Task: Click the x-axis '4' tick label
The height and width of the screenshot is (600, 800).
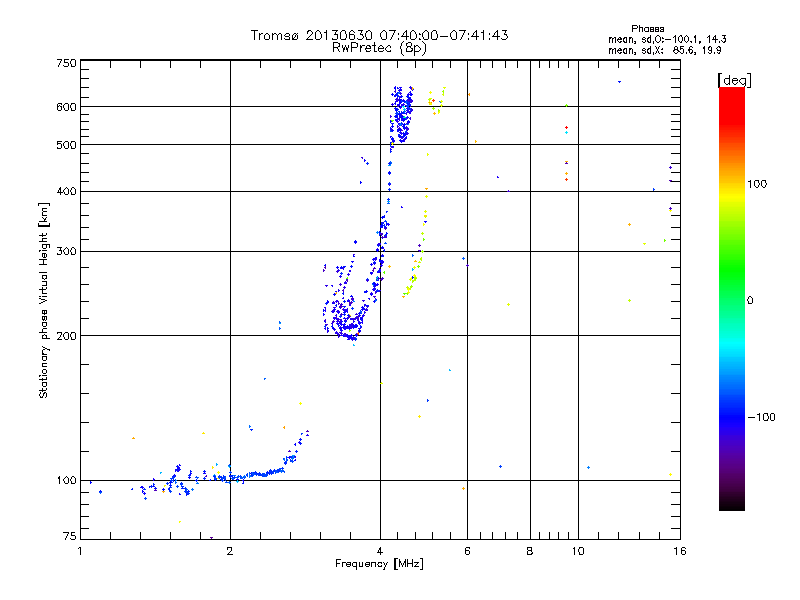Action: click(x=380, y=551)
